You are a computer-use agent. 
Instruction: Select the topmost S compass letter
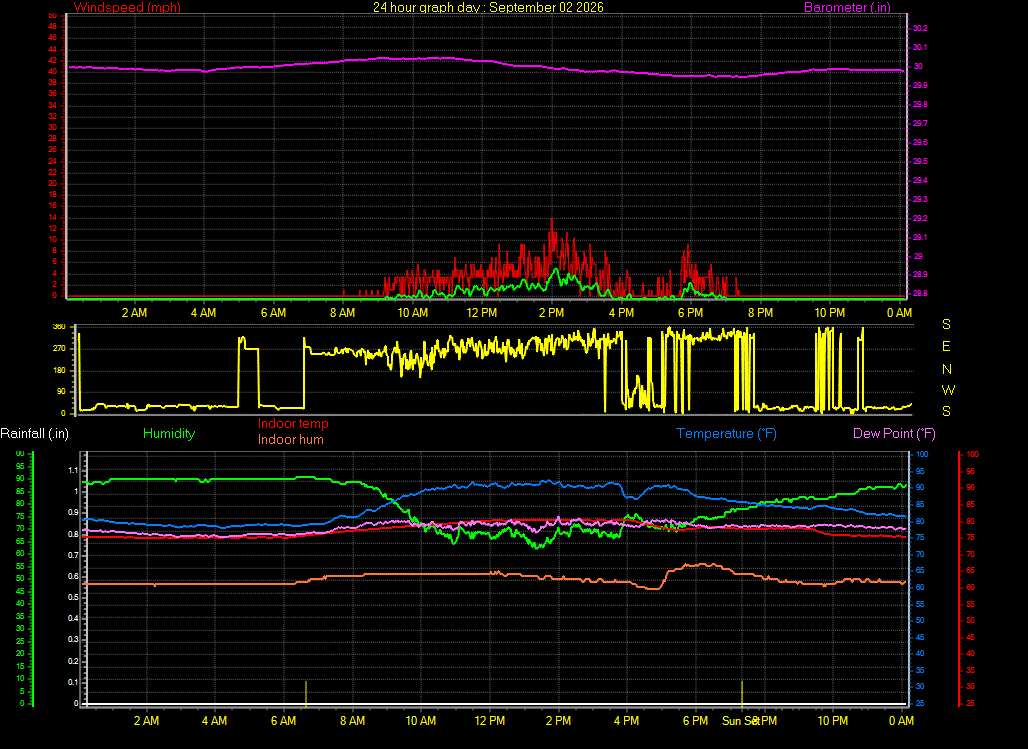point(946,324)
